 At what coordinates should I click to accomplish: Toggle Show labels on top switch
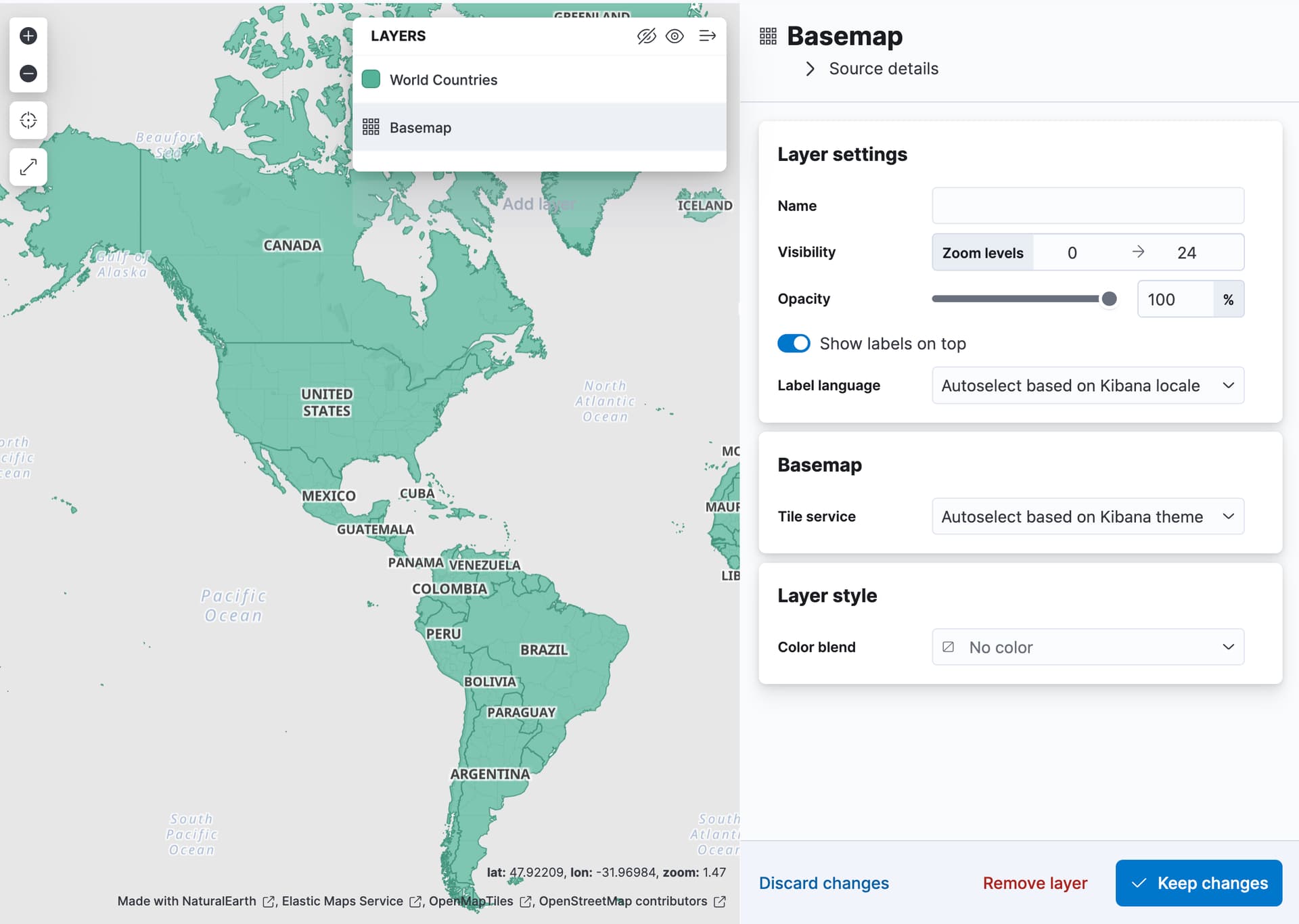point(793,344)
